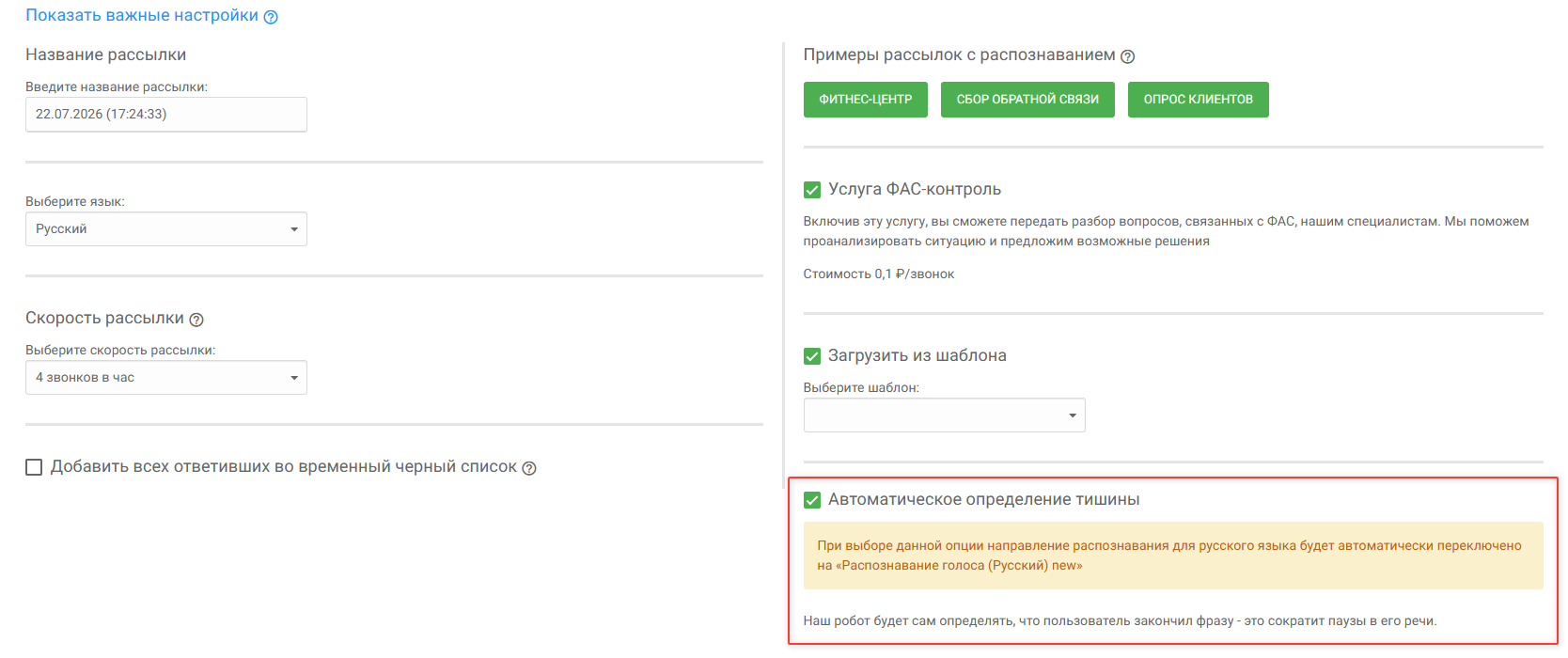Click the arrow of the template selector

pos(1073,415)
